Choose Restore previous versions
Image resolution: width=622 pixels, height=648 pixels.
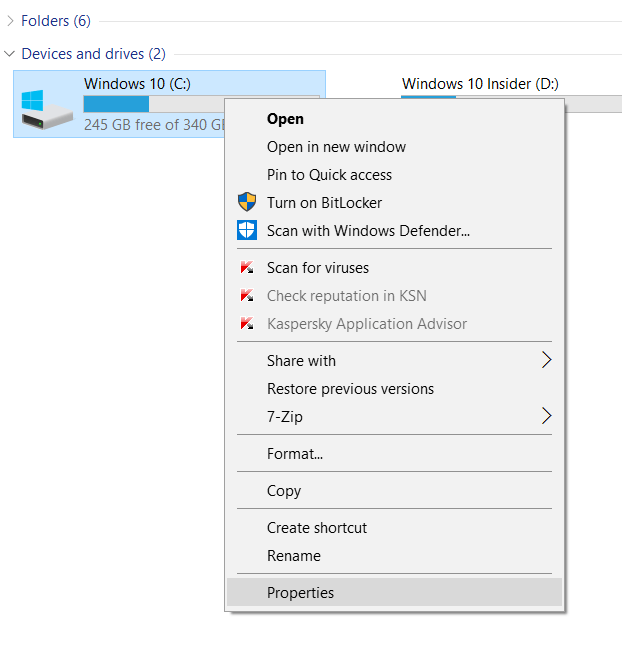pos(395,389)
